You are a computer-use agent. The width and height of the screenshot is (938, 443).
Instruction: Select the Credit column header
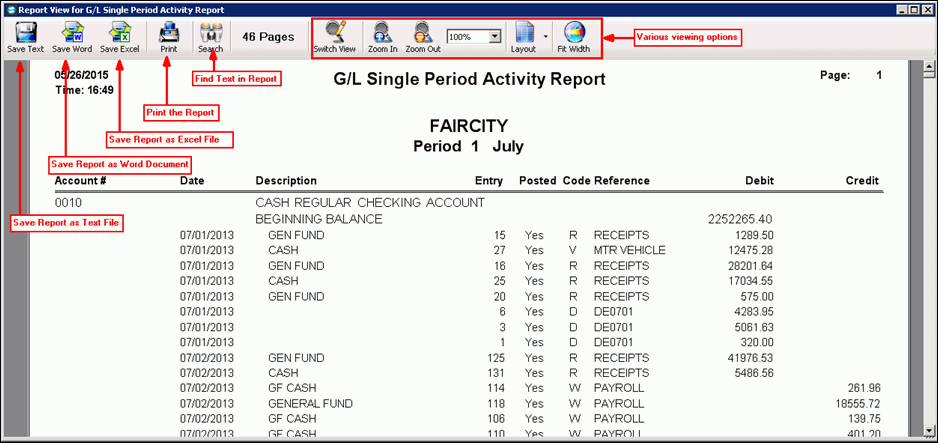click(x=862, y=181)
